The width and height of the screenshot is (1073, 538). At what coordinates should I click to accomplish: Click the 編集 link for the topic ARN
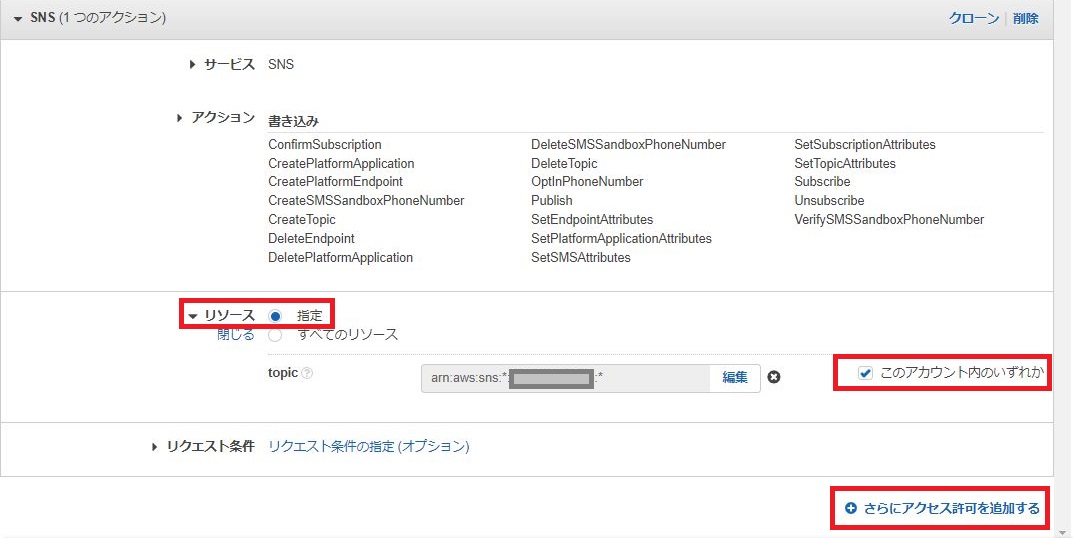coord(735,377)
